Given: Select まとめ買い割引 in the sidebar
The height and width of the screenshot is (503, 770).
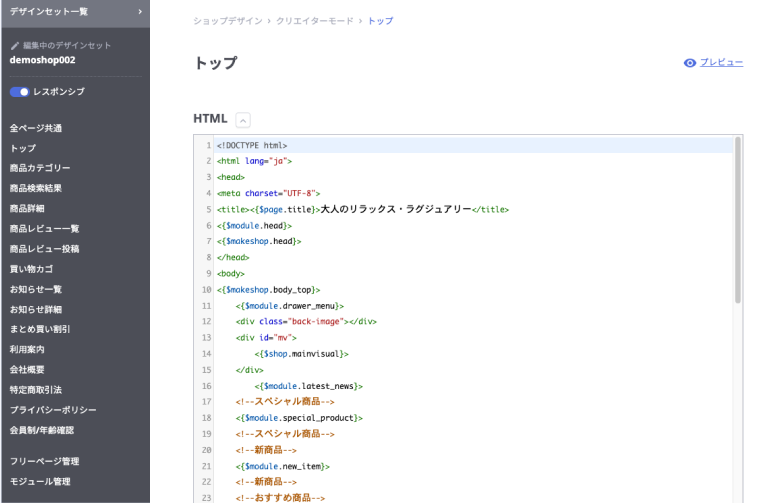Looking at the screenshot, I should click(x=40, y=329).
